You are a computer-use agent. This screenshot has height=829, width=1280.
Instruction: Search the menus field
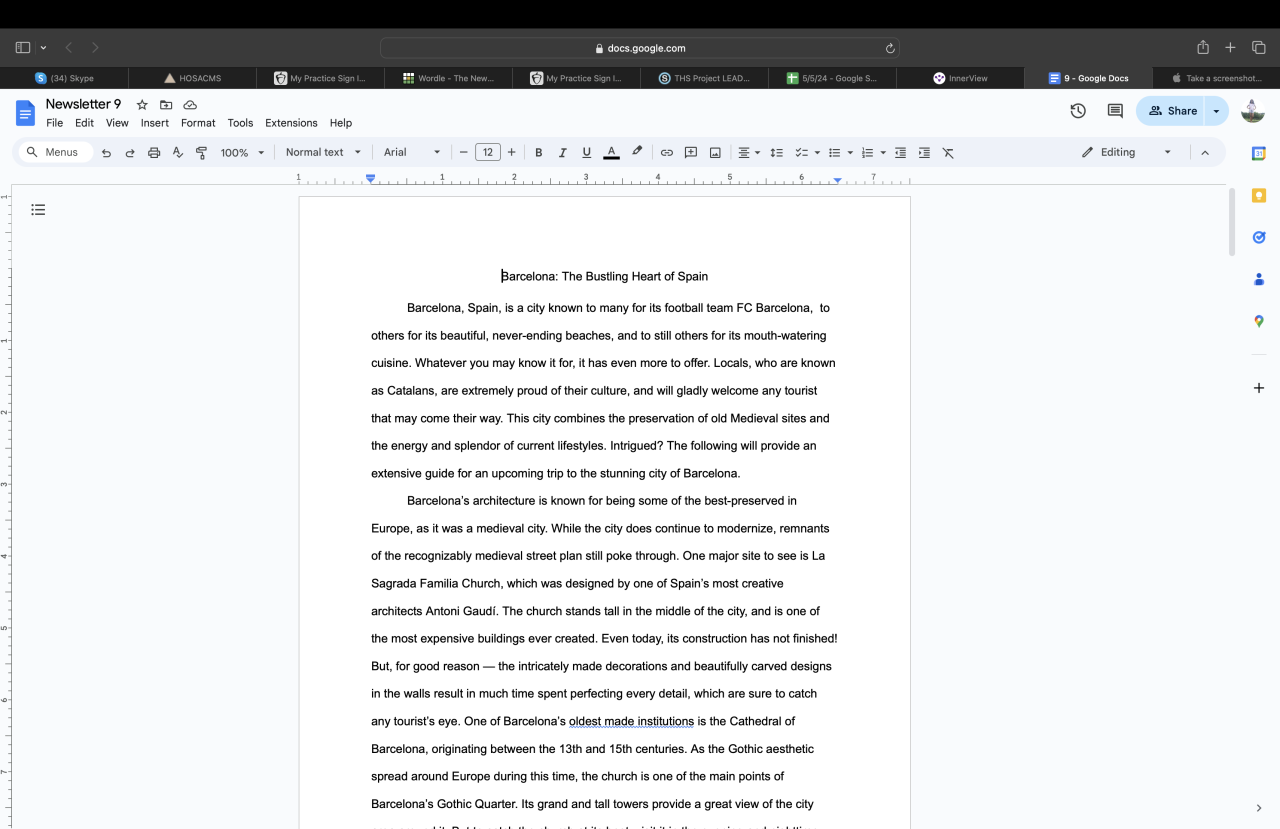[x=56, y=153]
